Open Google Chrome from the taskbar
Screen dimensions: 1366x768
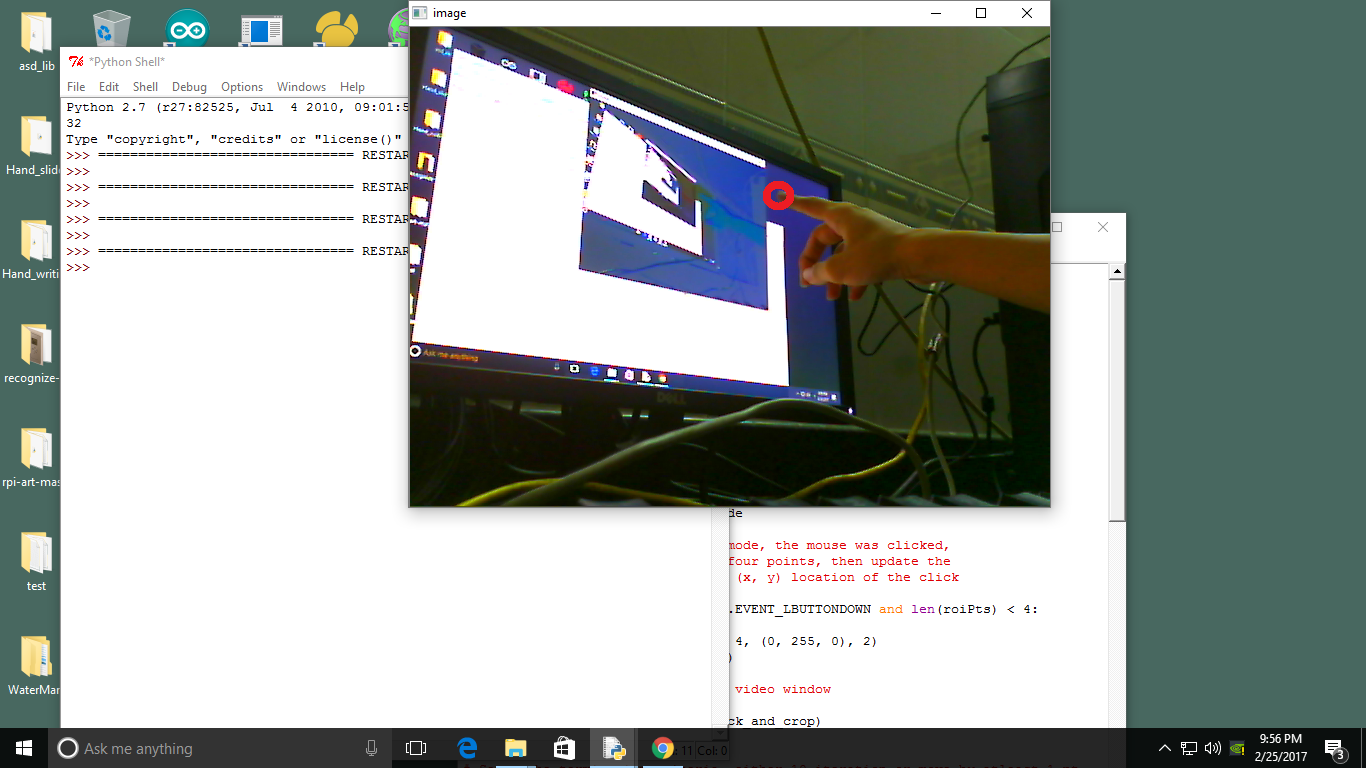[662, 748]
